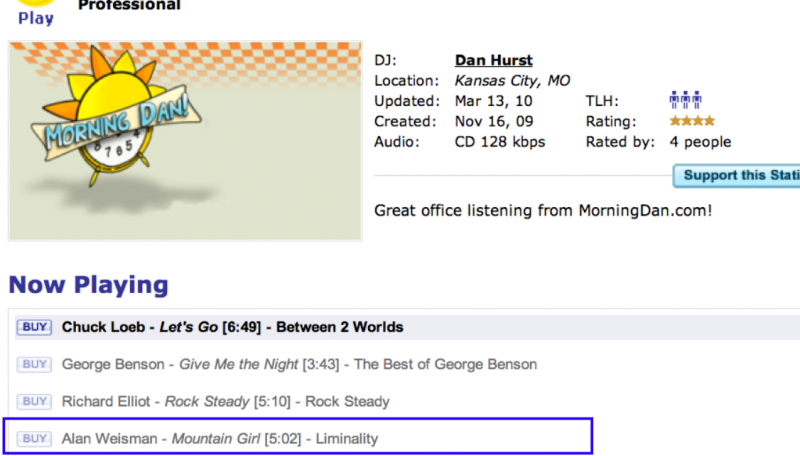Viewport: 800px width, 456px height.
Task: Open the Morning Dan station logo
Action: click(185, 140)
